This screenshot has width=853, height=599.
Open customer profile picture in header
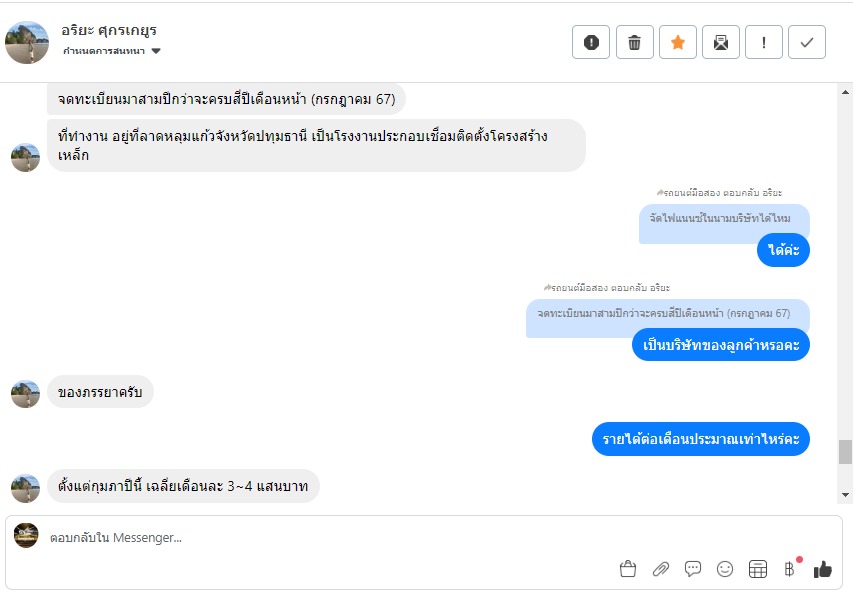27,42
